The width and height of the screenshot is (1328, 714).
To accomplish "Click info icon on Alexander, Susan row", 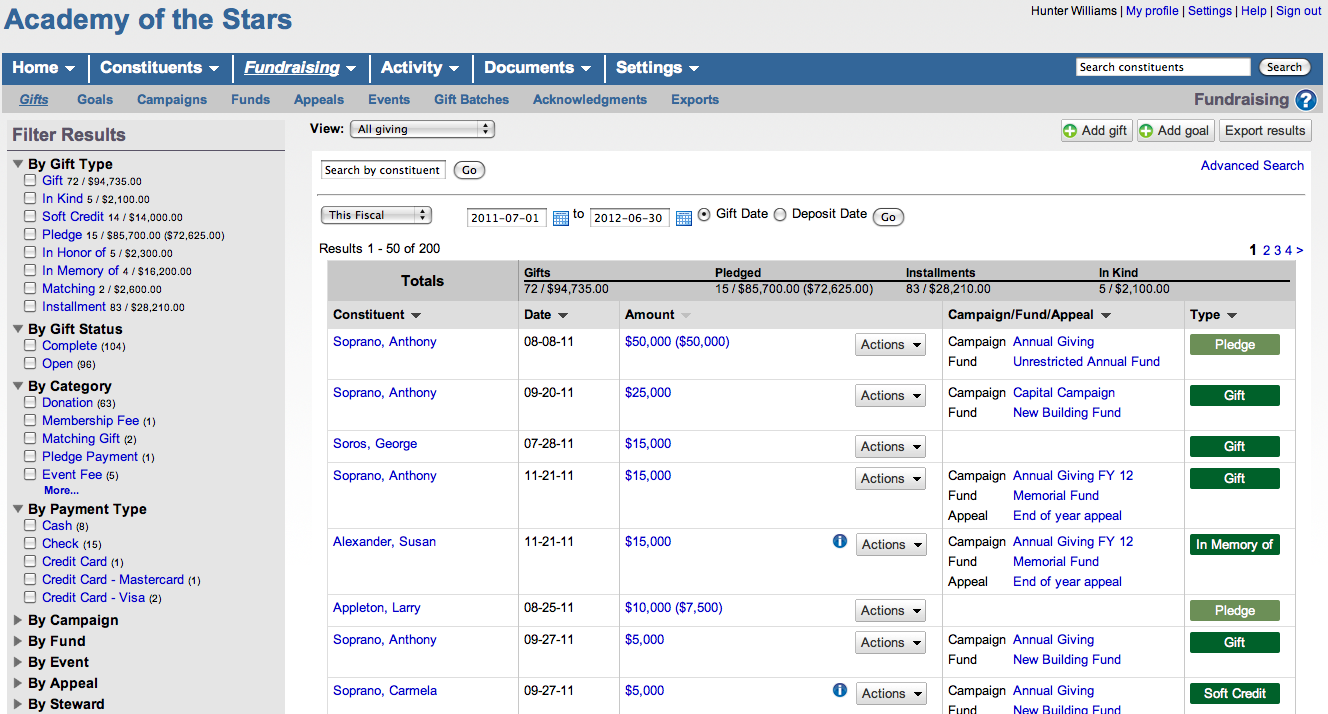I will click(840, 541).
